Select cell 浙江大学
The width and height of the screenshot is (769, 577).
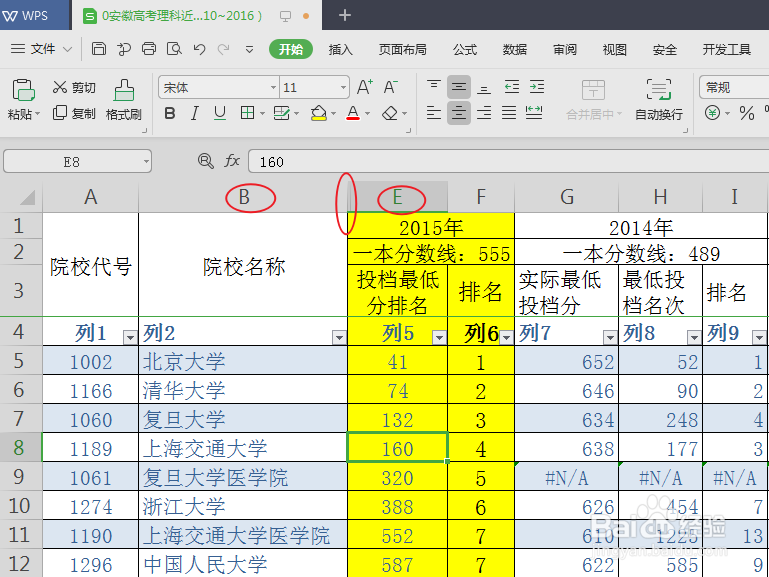tap(243, 506)
